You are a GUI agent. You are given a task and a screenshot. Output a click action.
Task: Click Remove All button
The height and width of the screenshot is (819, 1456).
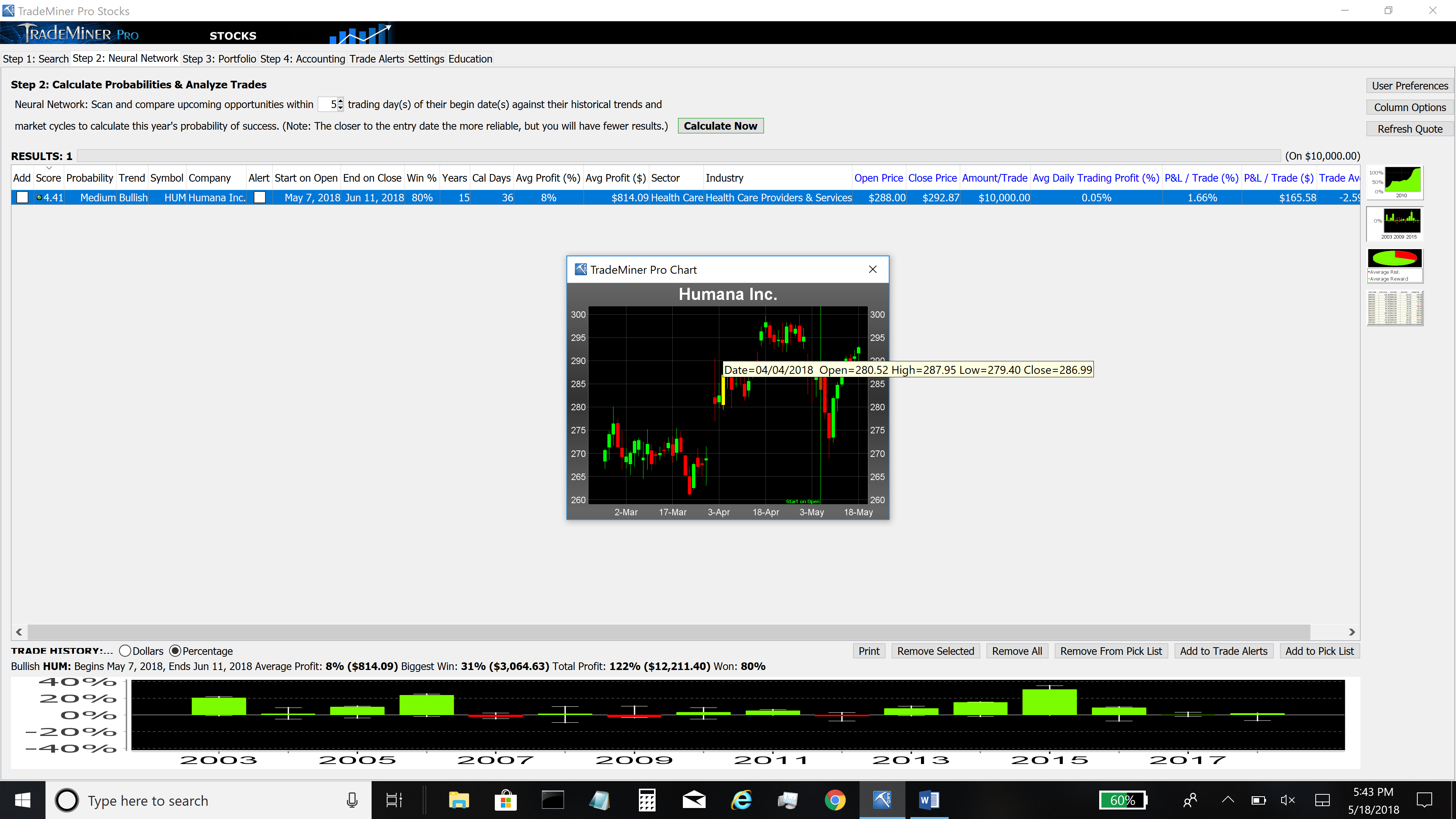(x=1017, y=651)
